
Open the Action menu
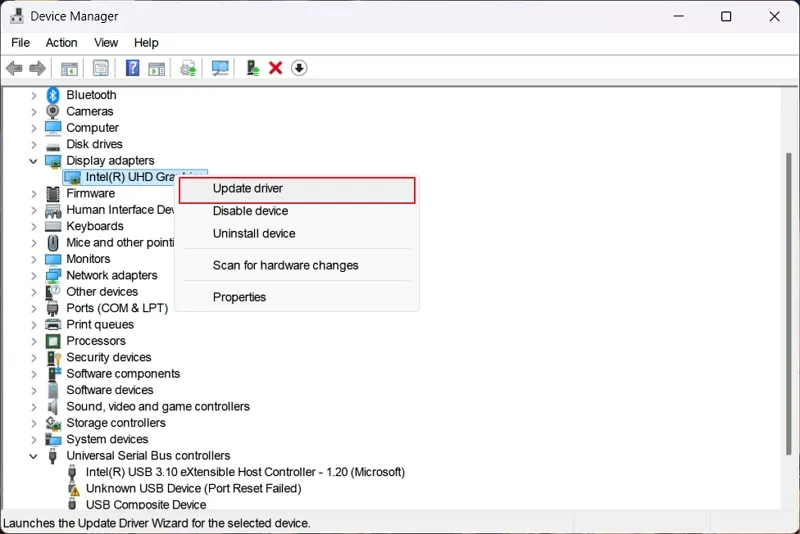(62, 43)
